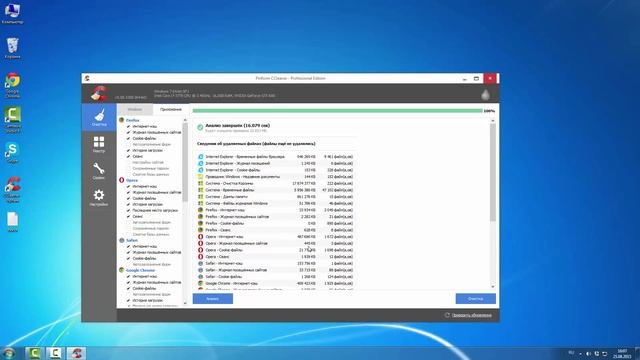Uncheck Cookie-файлы under Safari
The height and width of the screenshot is (360, 640).
click(x=128, y=258)
